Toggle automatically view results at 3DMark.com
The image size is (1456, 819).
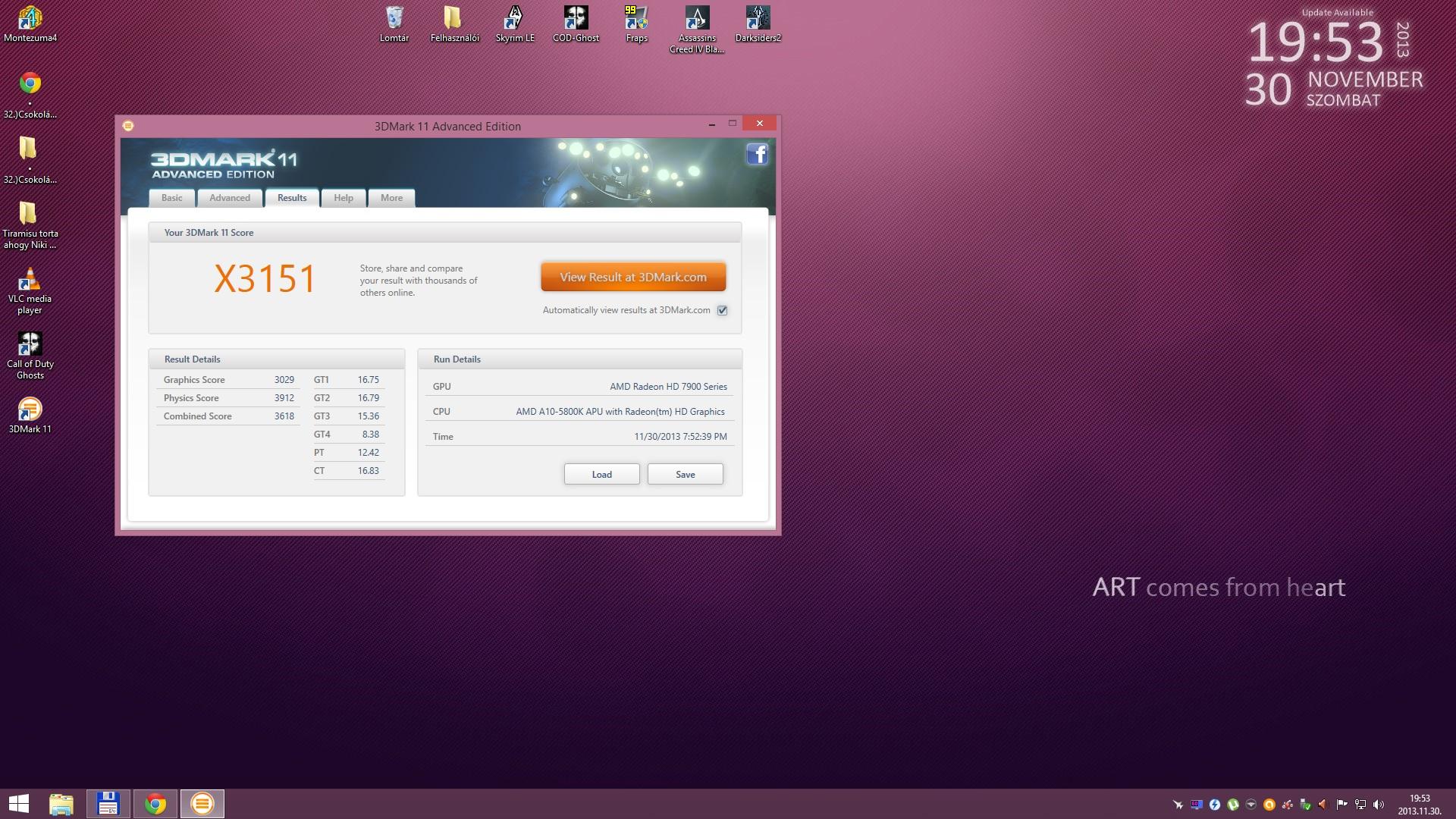point(722,310)
